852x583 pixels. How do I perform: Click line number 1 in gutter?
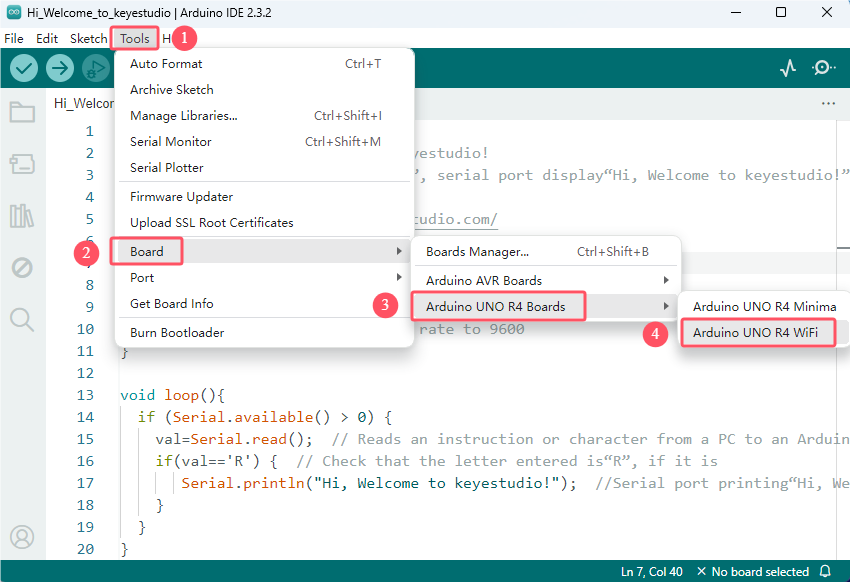(x=90, y=131)
